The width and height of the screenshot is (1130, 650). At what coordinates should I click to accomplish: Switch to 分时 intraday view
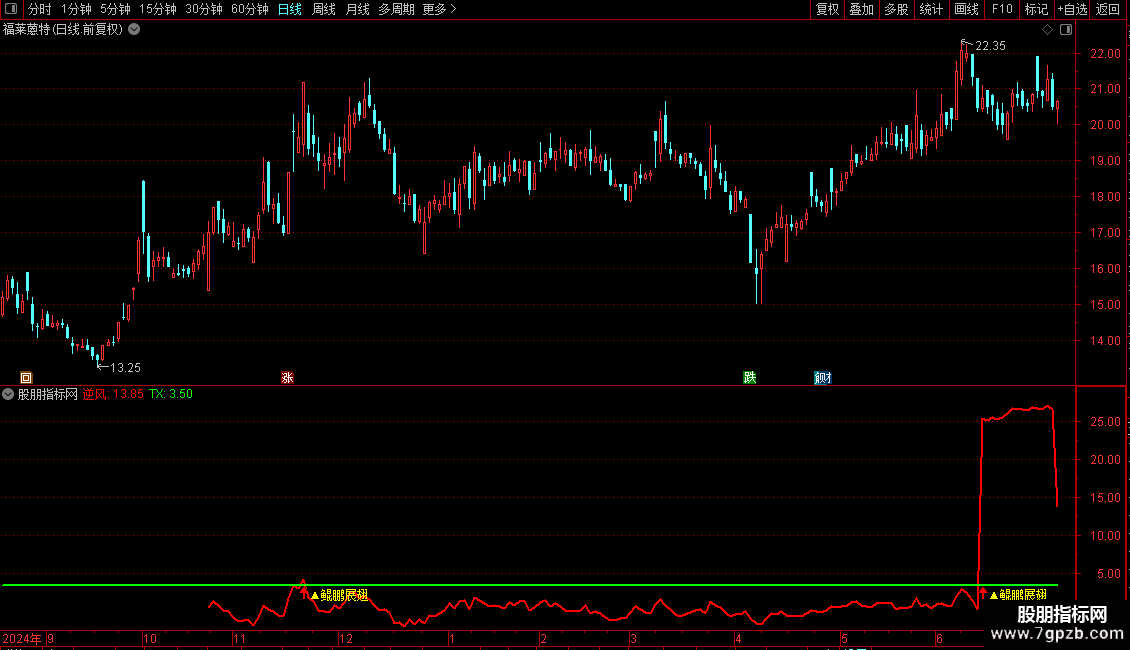tap(40, 9)
